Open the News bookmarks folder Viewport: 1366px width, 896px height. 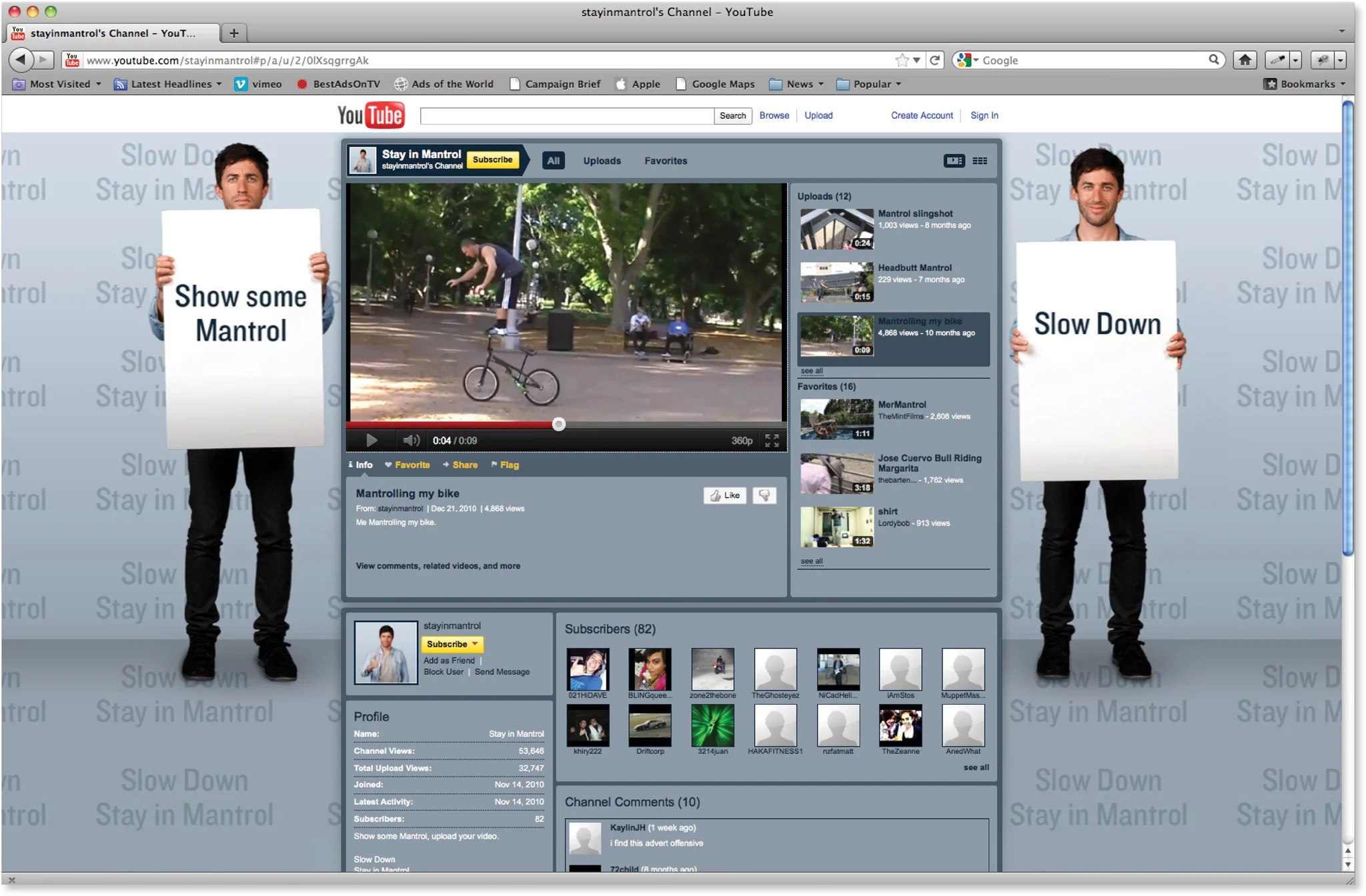coord(796,84)
